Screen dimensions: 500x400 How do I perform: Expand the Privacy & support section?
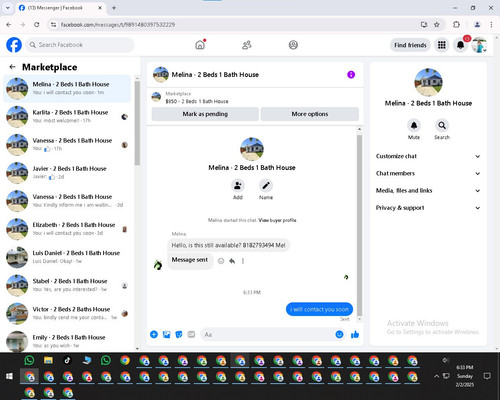[428, 208]
